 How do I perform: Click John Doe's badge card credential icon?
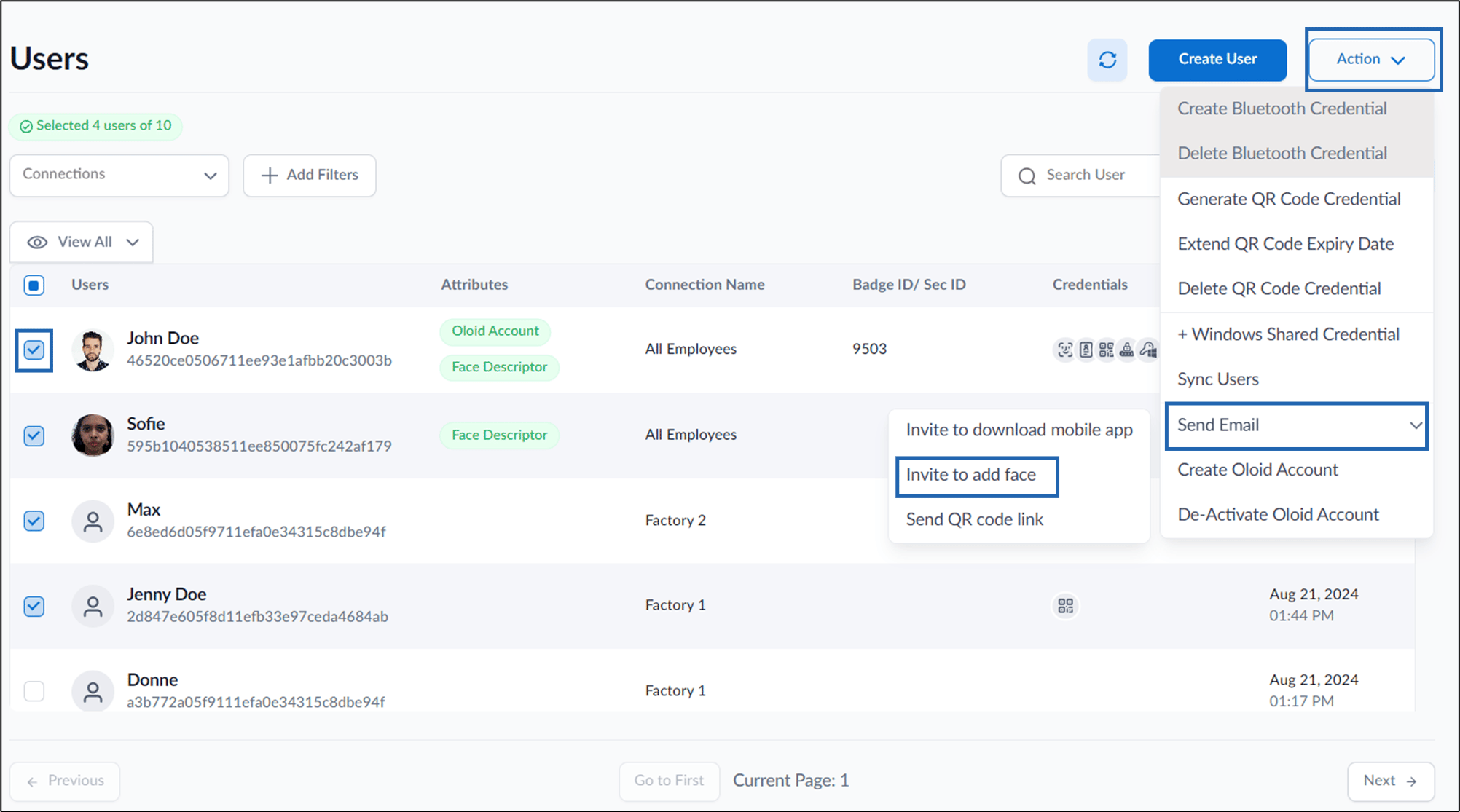[1086, 350]
